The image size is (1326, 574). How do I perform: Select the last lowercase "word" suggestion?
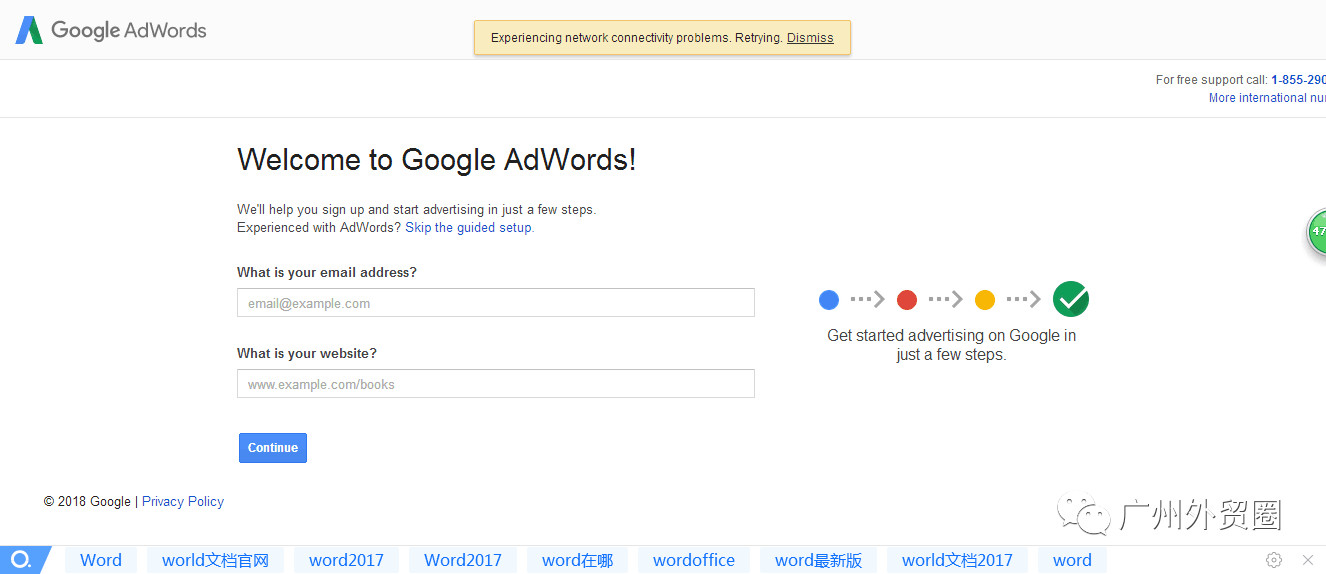pos(1072,560)
